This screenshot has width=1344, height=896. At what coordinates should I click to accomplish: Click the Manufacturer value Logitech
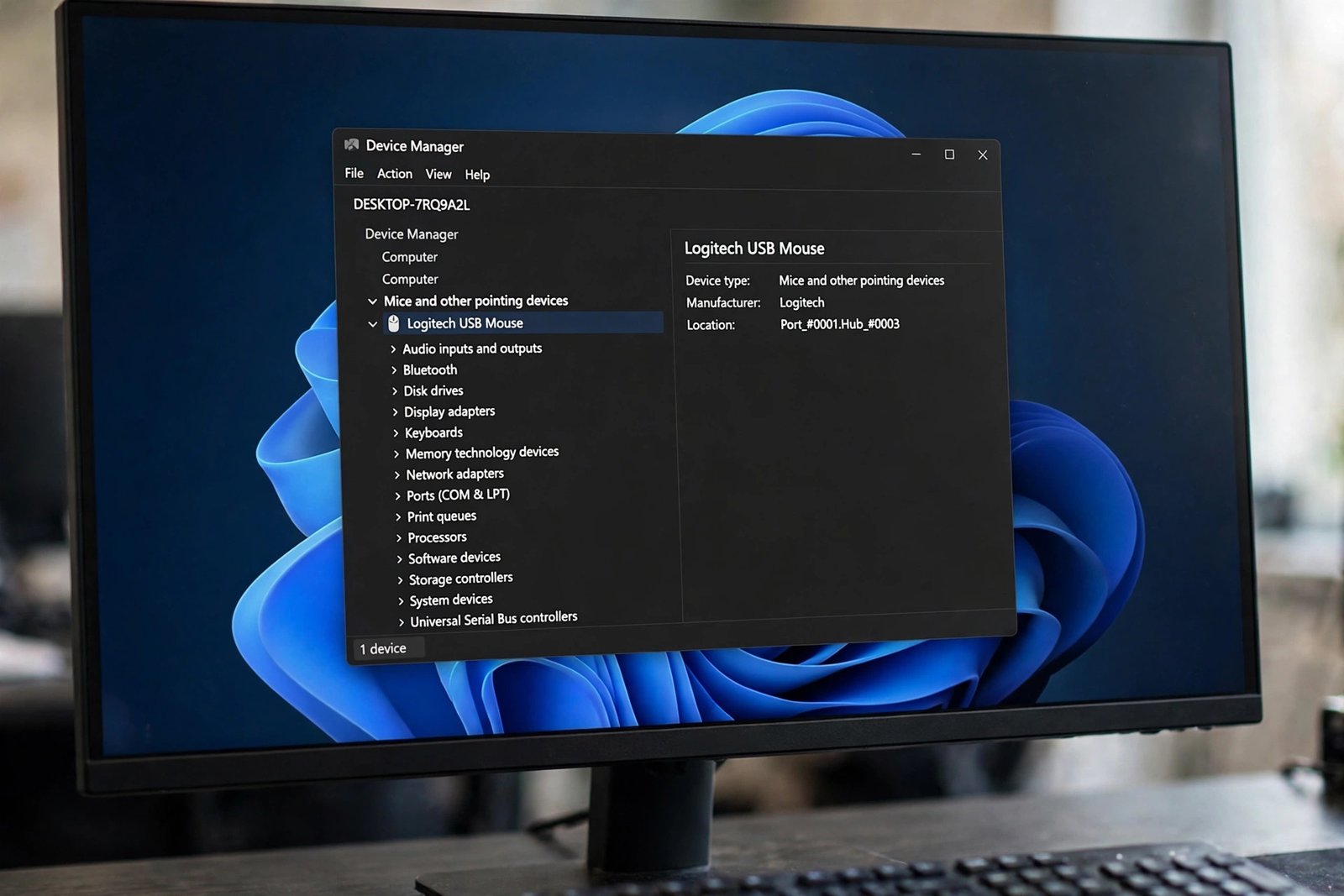pos(802,302)
